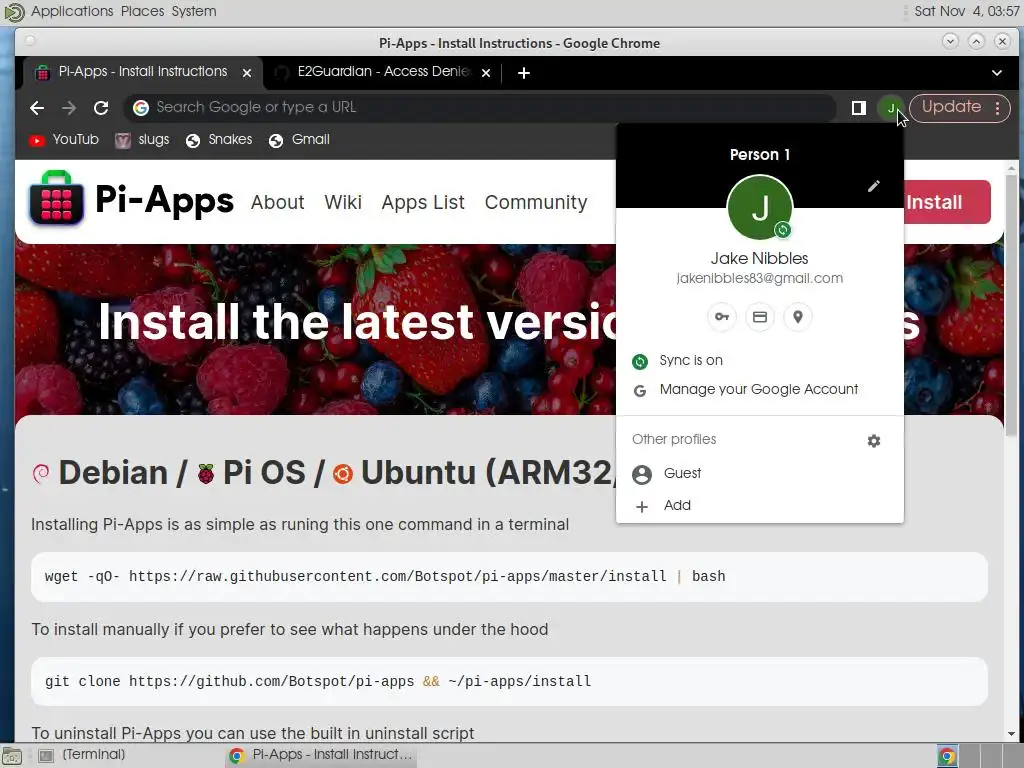Screen dimensions: 1024x768
Task: Click the browser forward arrow
Action: point(69,108)
